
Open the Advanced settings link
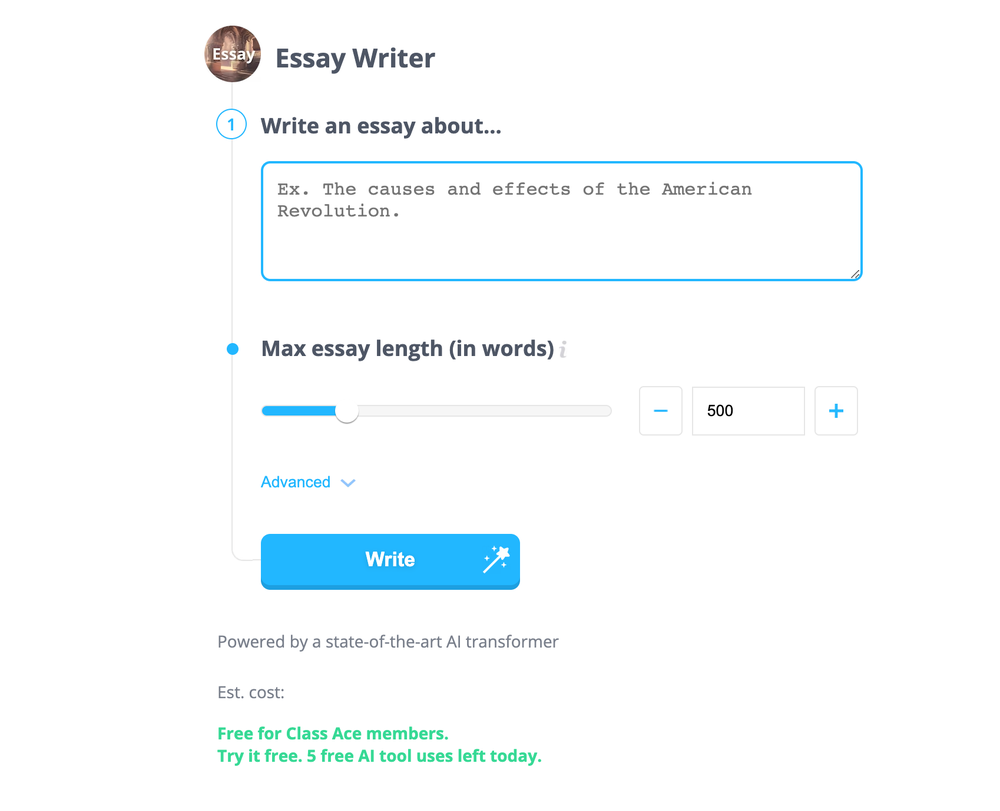coord(295,482)
